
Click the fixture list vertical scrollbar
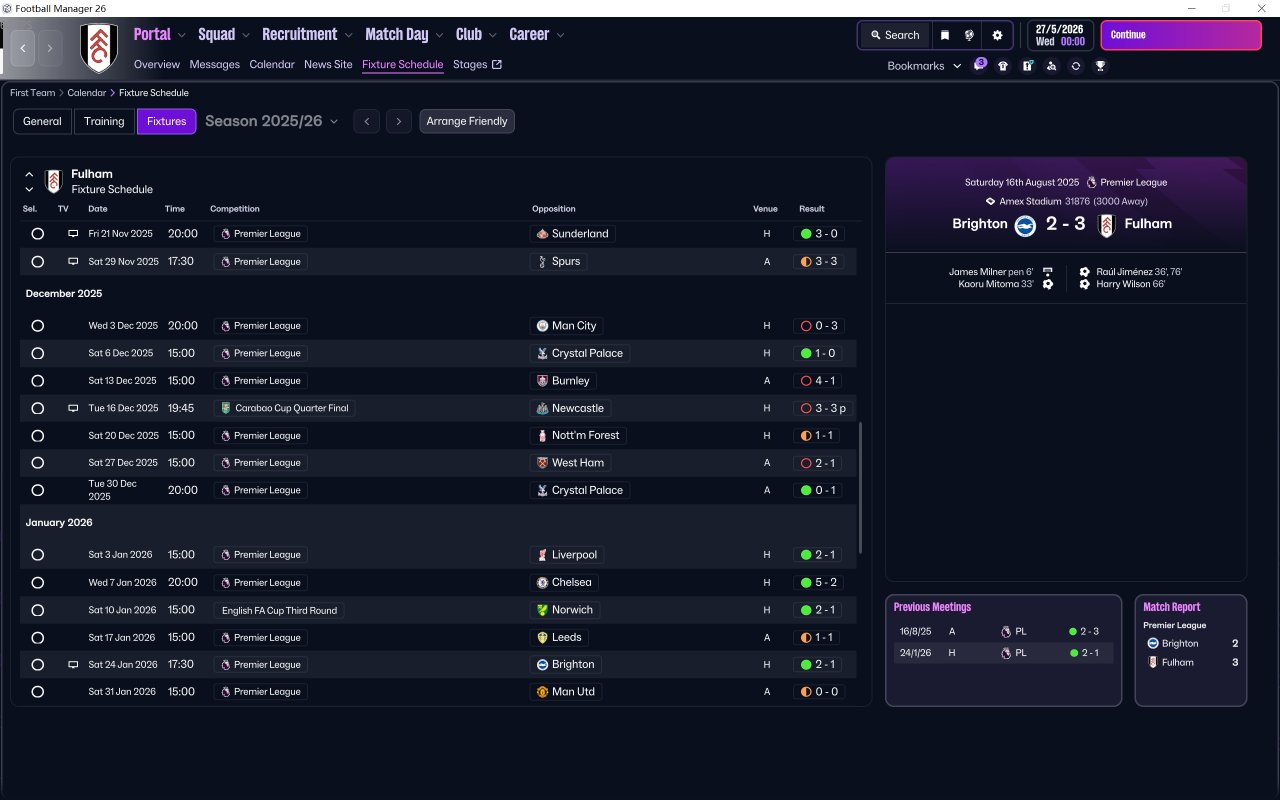[860, 487]
